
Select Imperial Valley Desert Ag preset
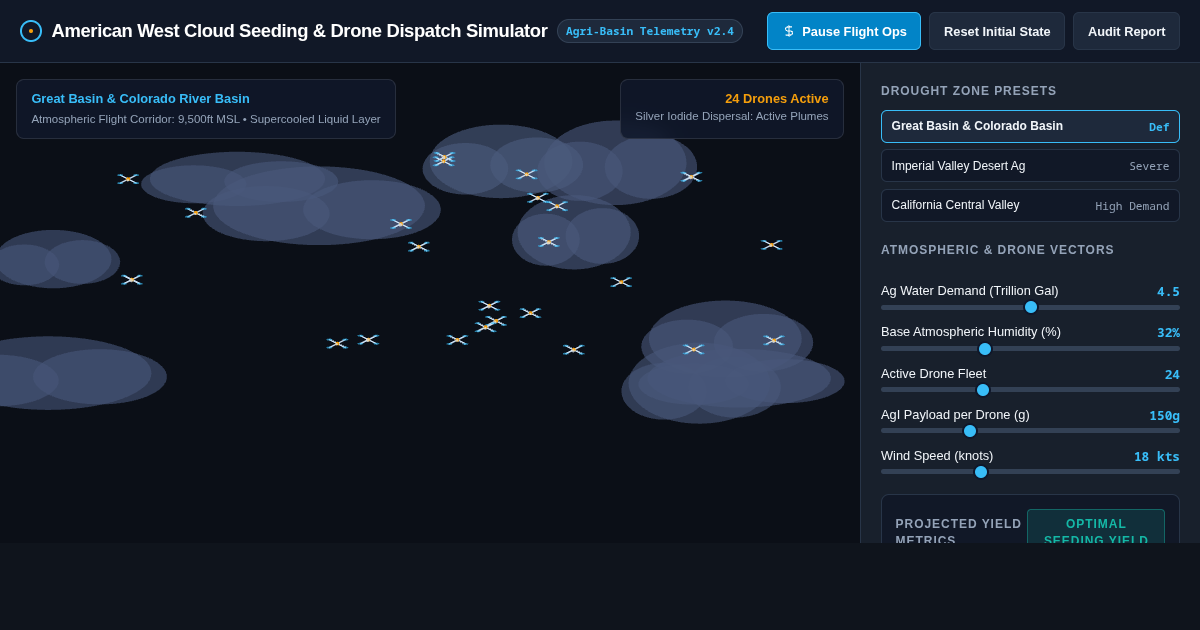pos(1030,166)
